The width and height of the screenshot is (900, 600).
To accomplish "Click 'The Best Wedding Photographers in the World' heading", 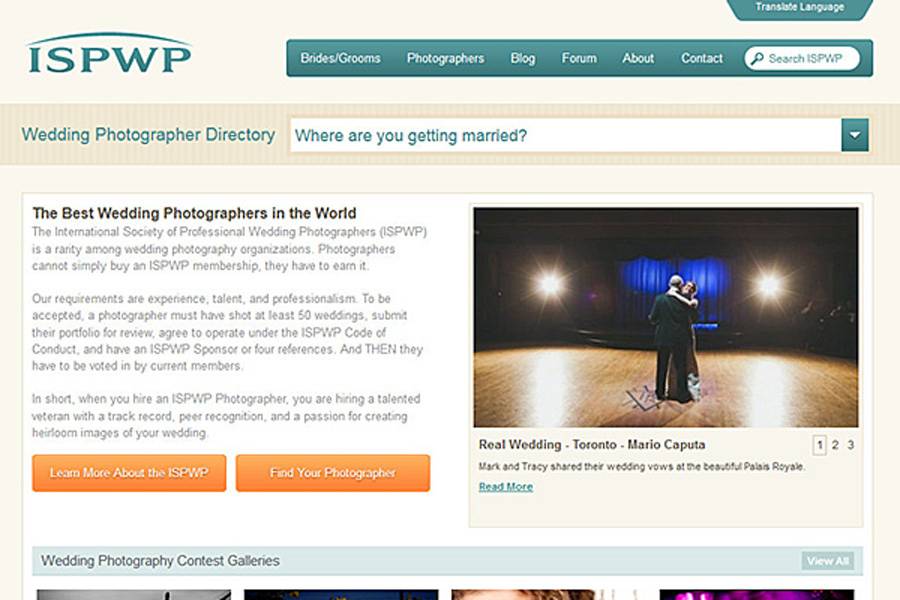I will point(194,214).
